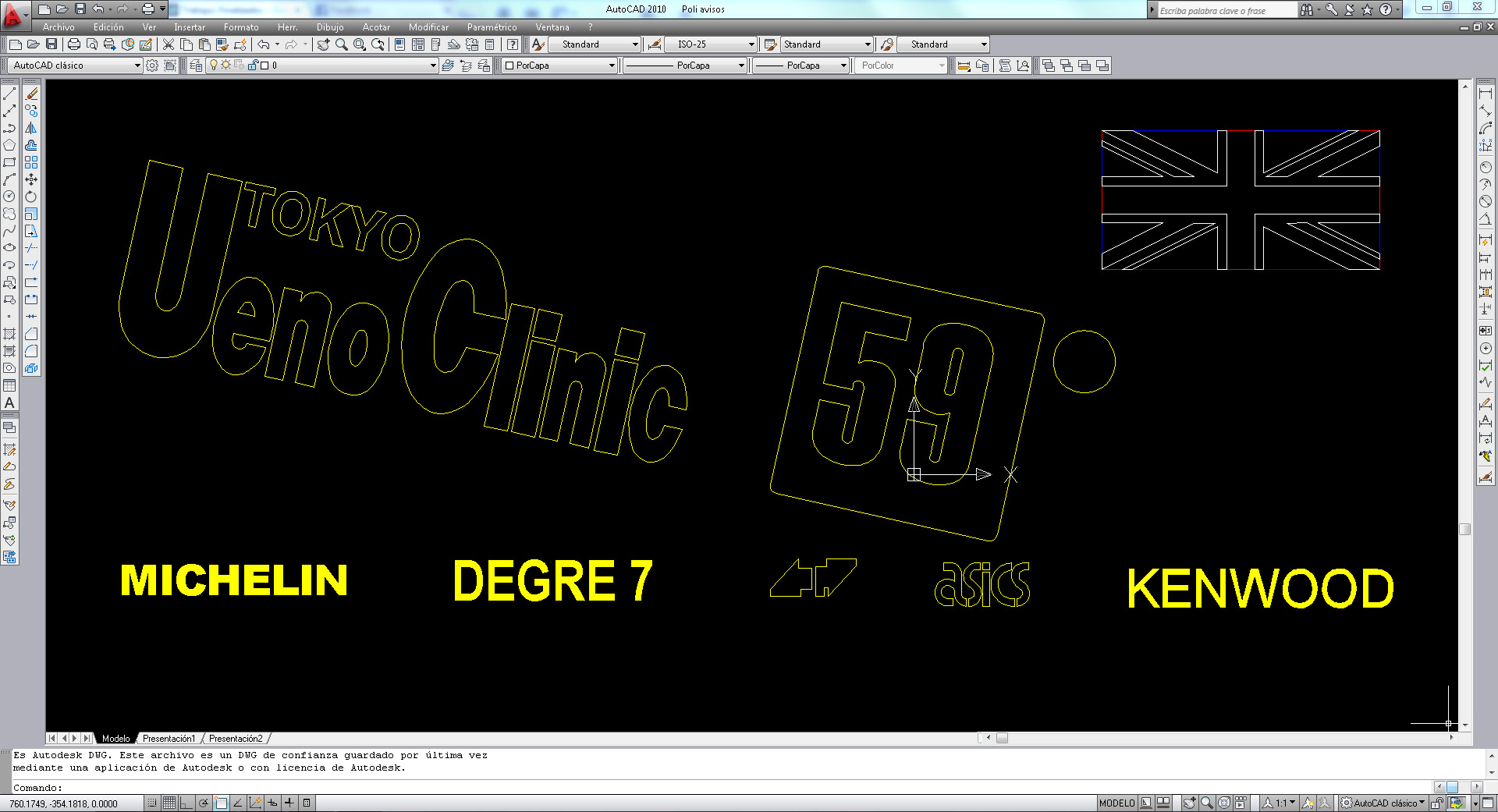This screenshot has height=812, width=1498.
Task: Open the Help question mark toolbar icon
Action: pyautogui.click(x=512, y=44)
